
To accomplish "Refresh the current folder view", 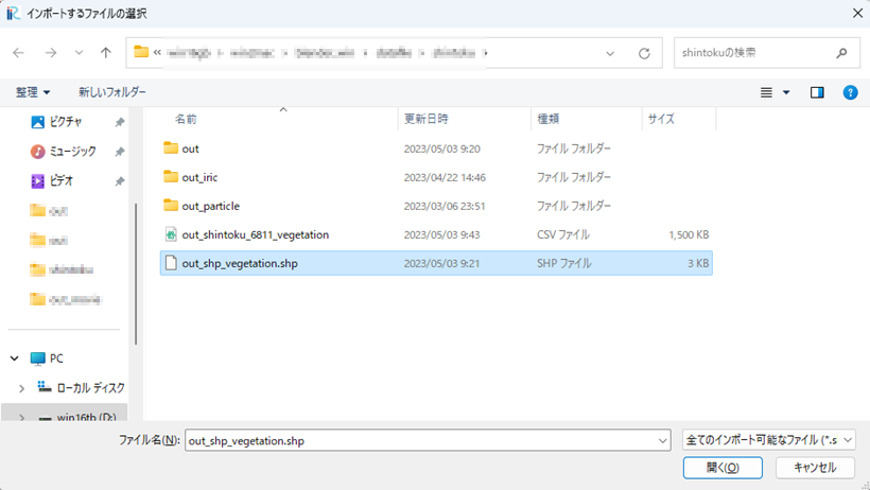I will pos(644,53).
